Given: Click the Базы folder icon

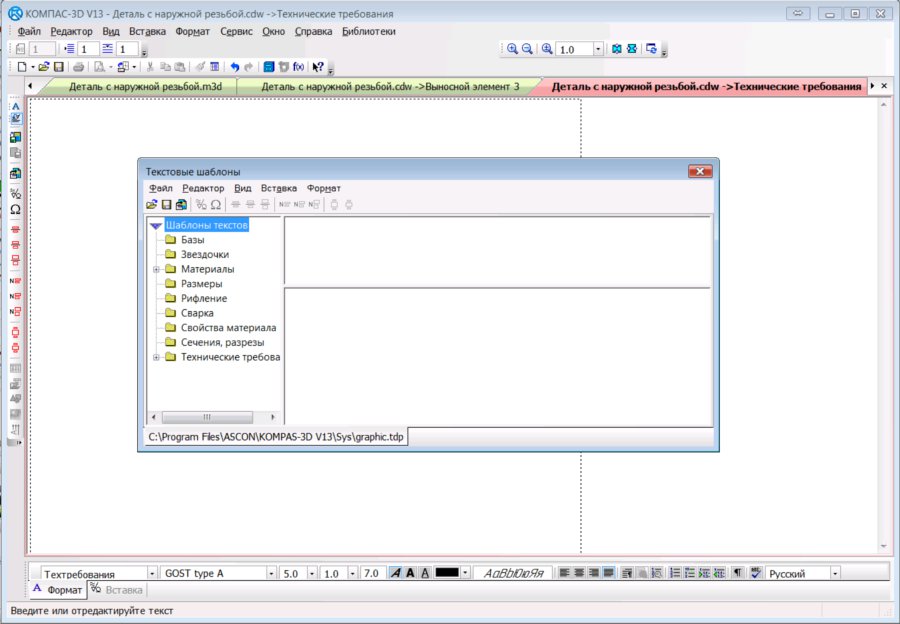Looking at the screenshot, I should click(170, 239).
